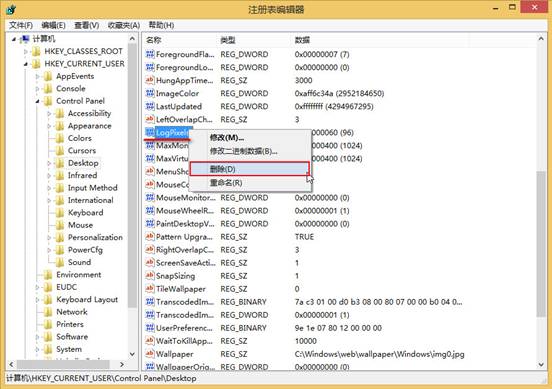Click the UserPreferenc... binary value icon
Viewport: 552px width, 389px height.
pyautogui.click(x=150, y=328)
